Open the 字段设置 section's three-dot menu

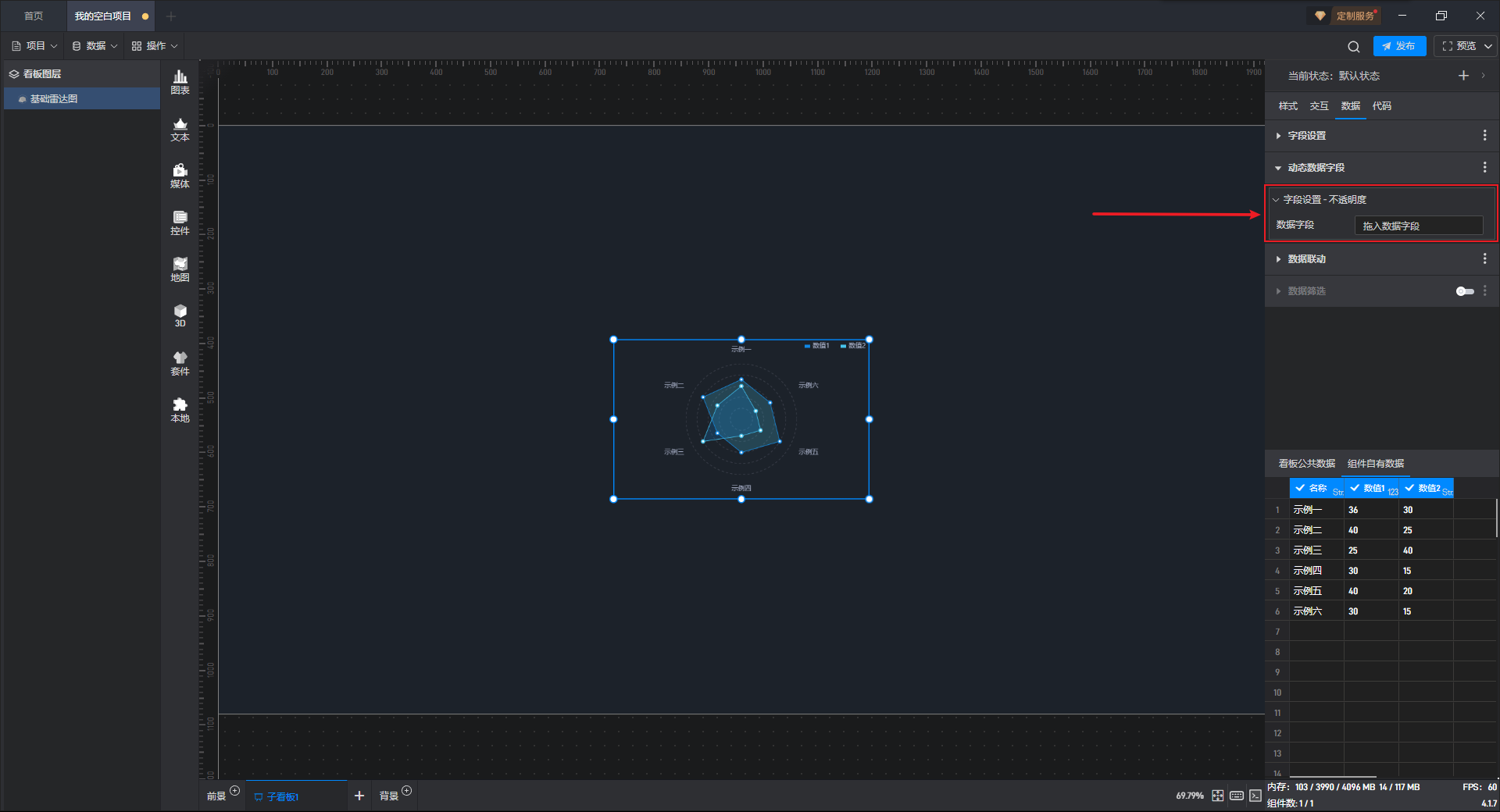[1484, 135]
